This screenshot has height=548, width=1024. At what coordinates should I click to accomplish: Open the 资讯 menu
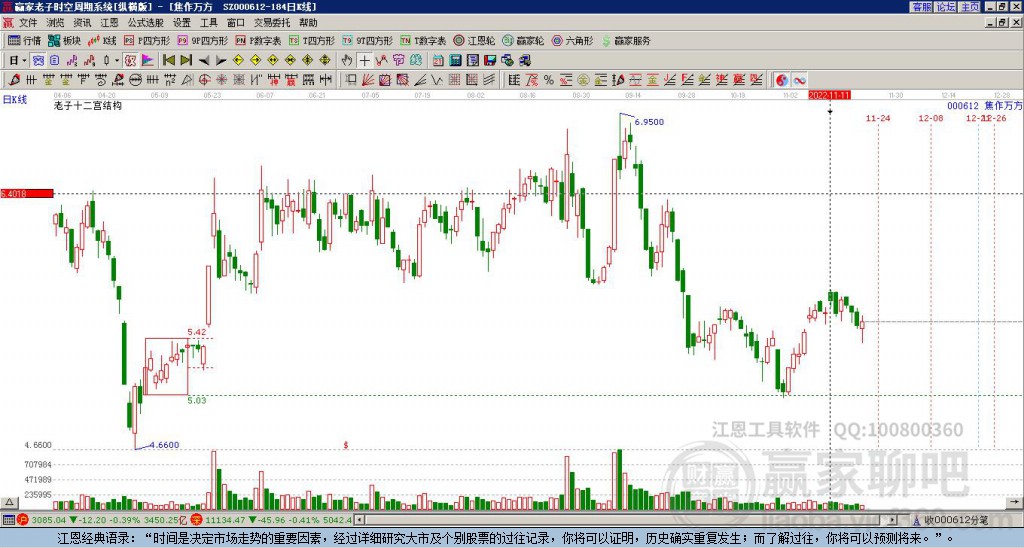pos(82,23)
